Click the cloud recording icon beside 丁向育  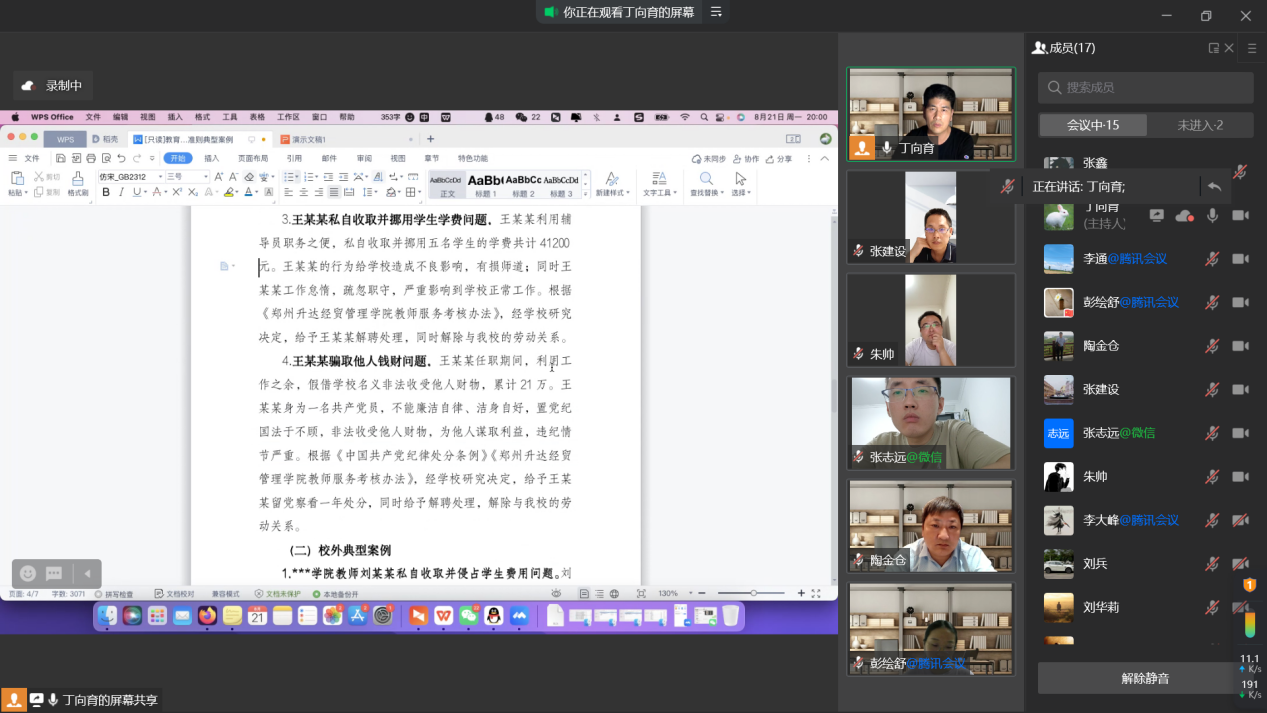(x=1184, y=215)
